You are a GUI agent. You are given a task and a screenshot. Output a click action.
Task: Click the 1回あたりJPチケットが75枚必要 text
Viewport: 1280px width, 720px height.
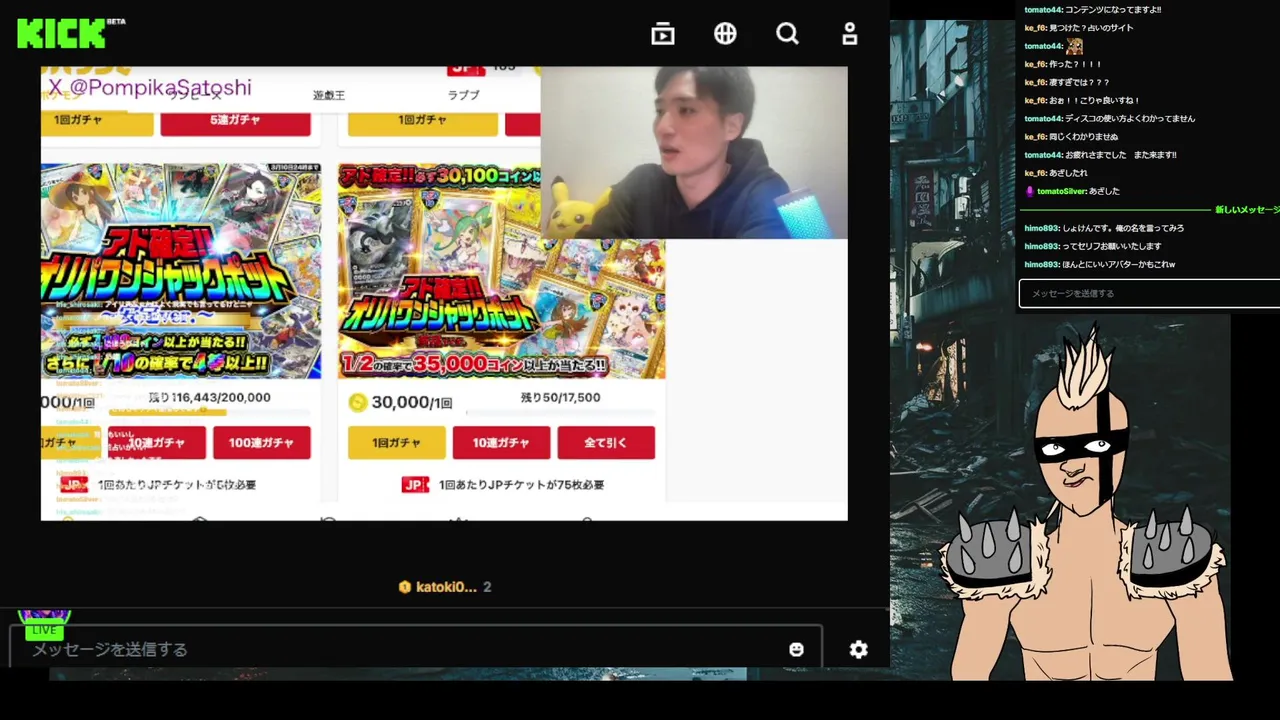[x=521, y=484]
